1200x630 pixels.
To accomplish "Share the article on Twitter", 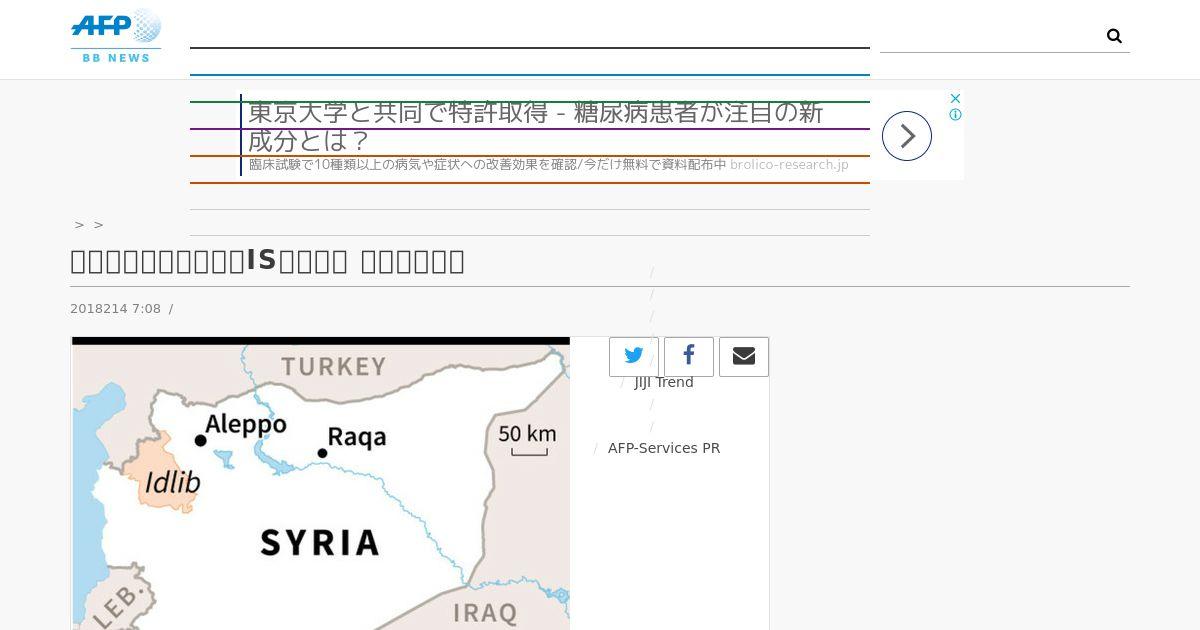I will pyautogui.click(x=634, y=356).
